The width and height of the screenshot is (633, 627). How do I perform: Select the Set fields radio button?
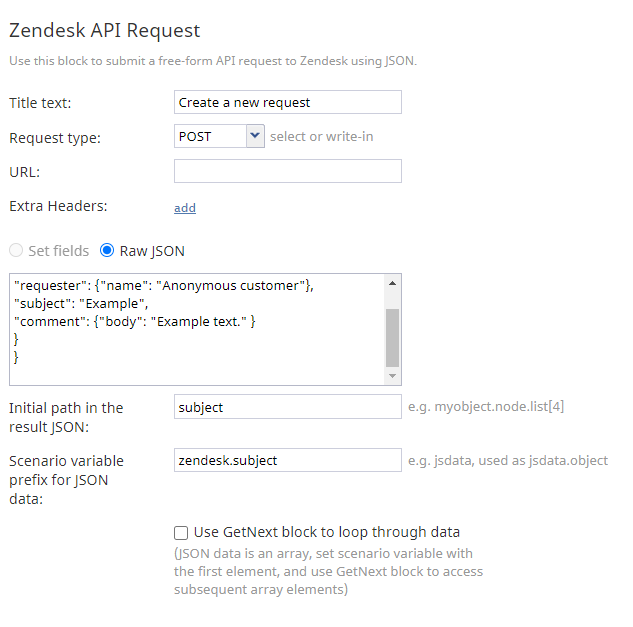pyautogui.click(x=16, y=250)
